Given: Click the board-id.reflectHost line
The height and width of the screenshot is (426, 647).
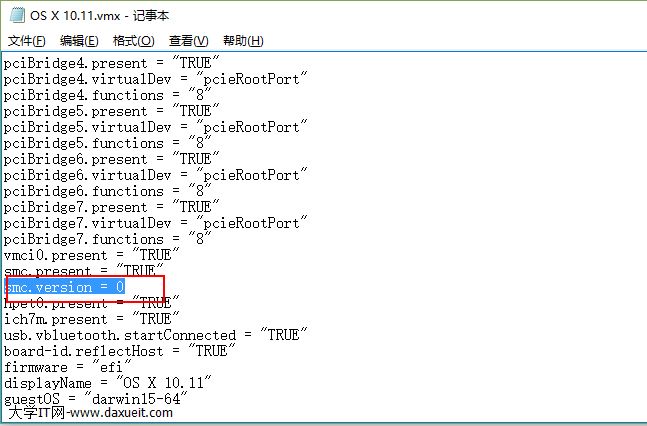Looking at the screenshot, I should click(x=120, y=351).
